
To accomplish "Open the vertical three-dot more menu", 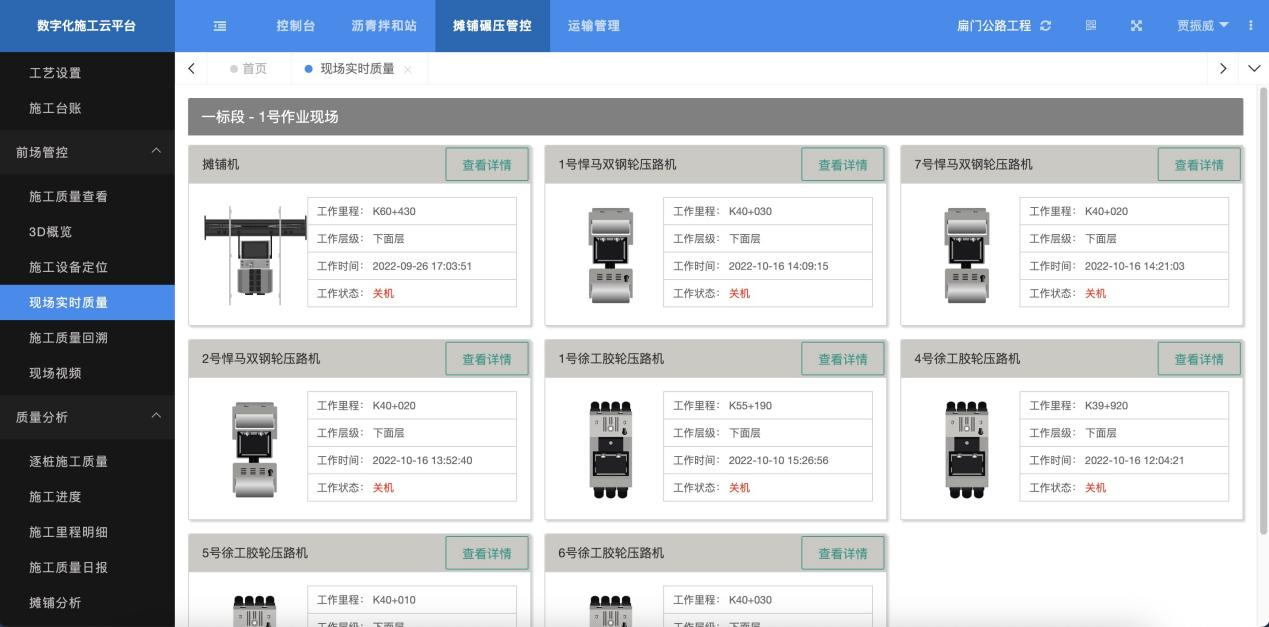I will coord(1251,26).
